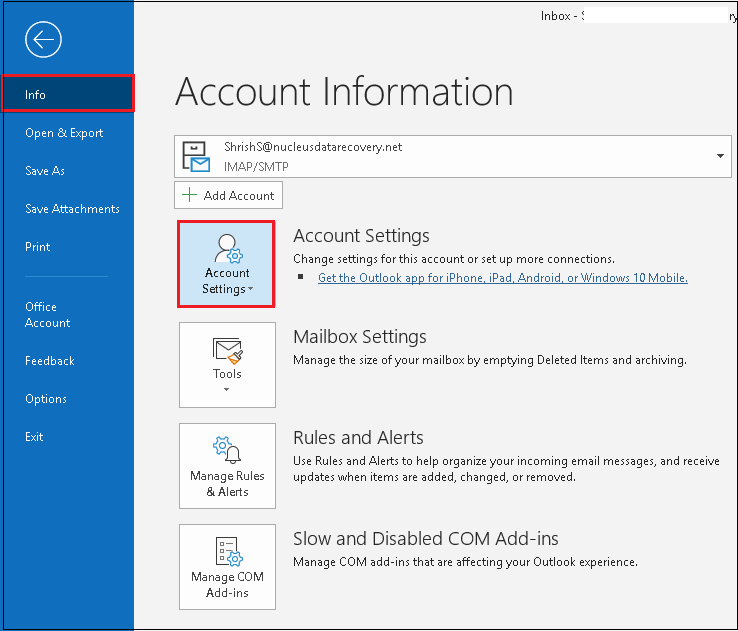Click the Account Information page heading
738x631 pixels.
click(344, 91)
